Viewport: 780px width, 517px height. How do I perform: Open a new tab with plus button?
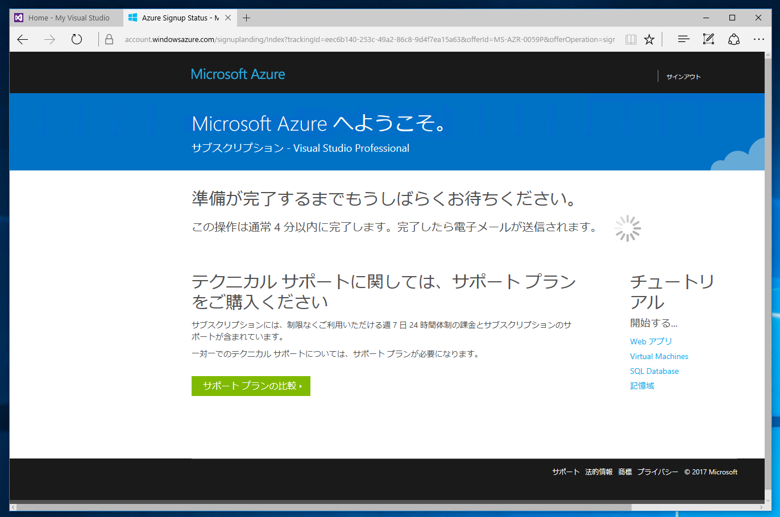coord(246,18)
